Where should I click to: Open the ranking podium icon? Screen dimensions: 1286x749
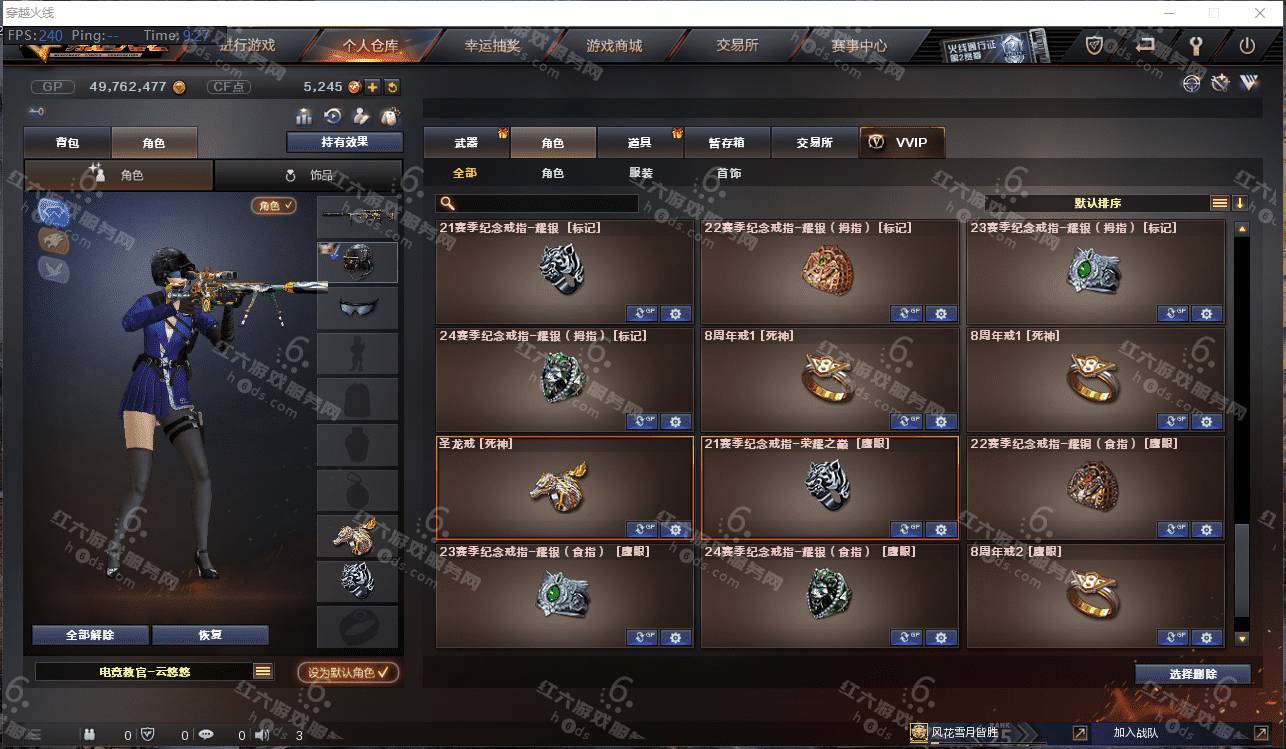point(304,116)
